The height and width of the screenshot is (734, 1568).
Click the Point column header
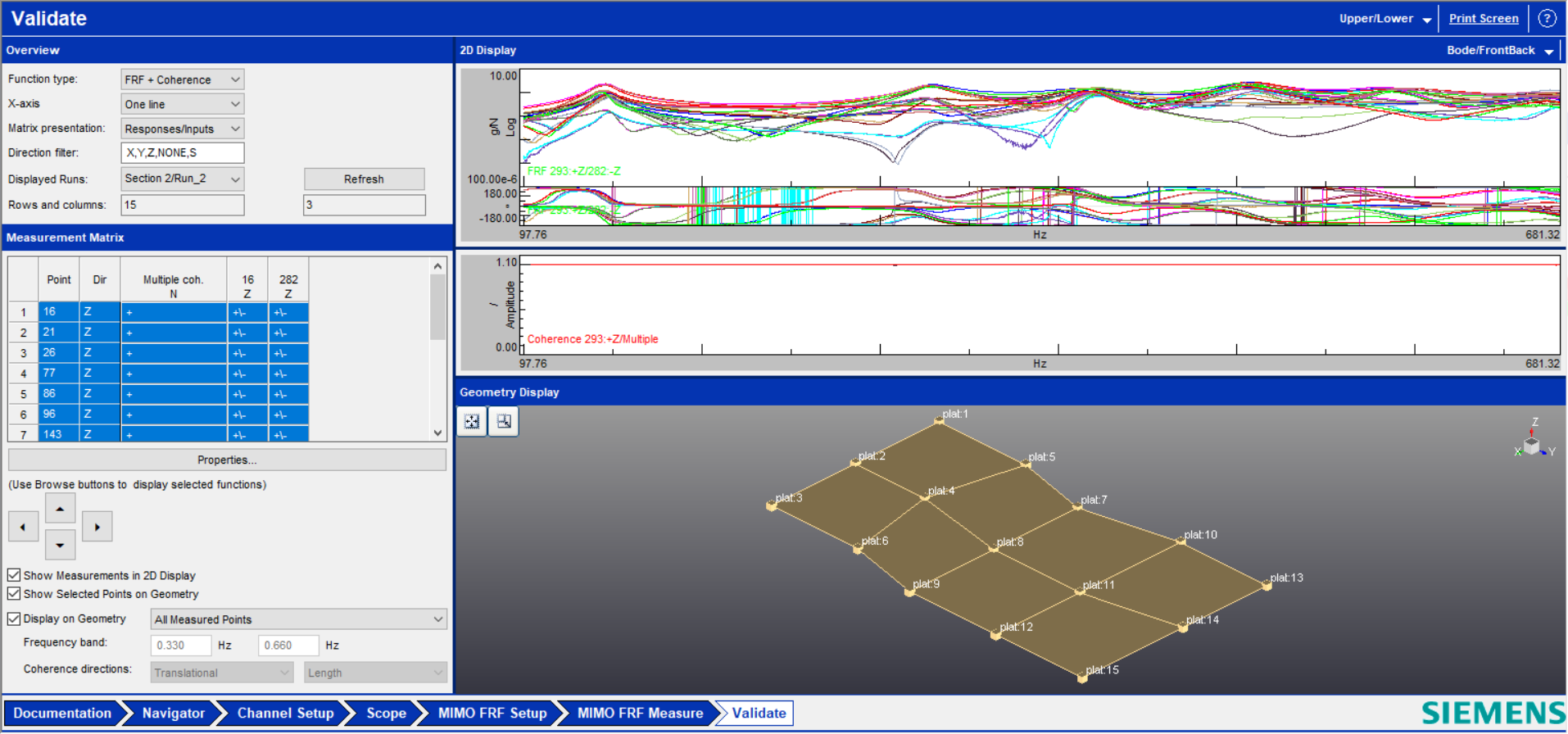pyautogui.click(x=59, y=279)
